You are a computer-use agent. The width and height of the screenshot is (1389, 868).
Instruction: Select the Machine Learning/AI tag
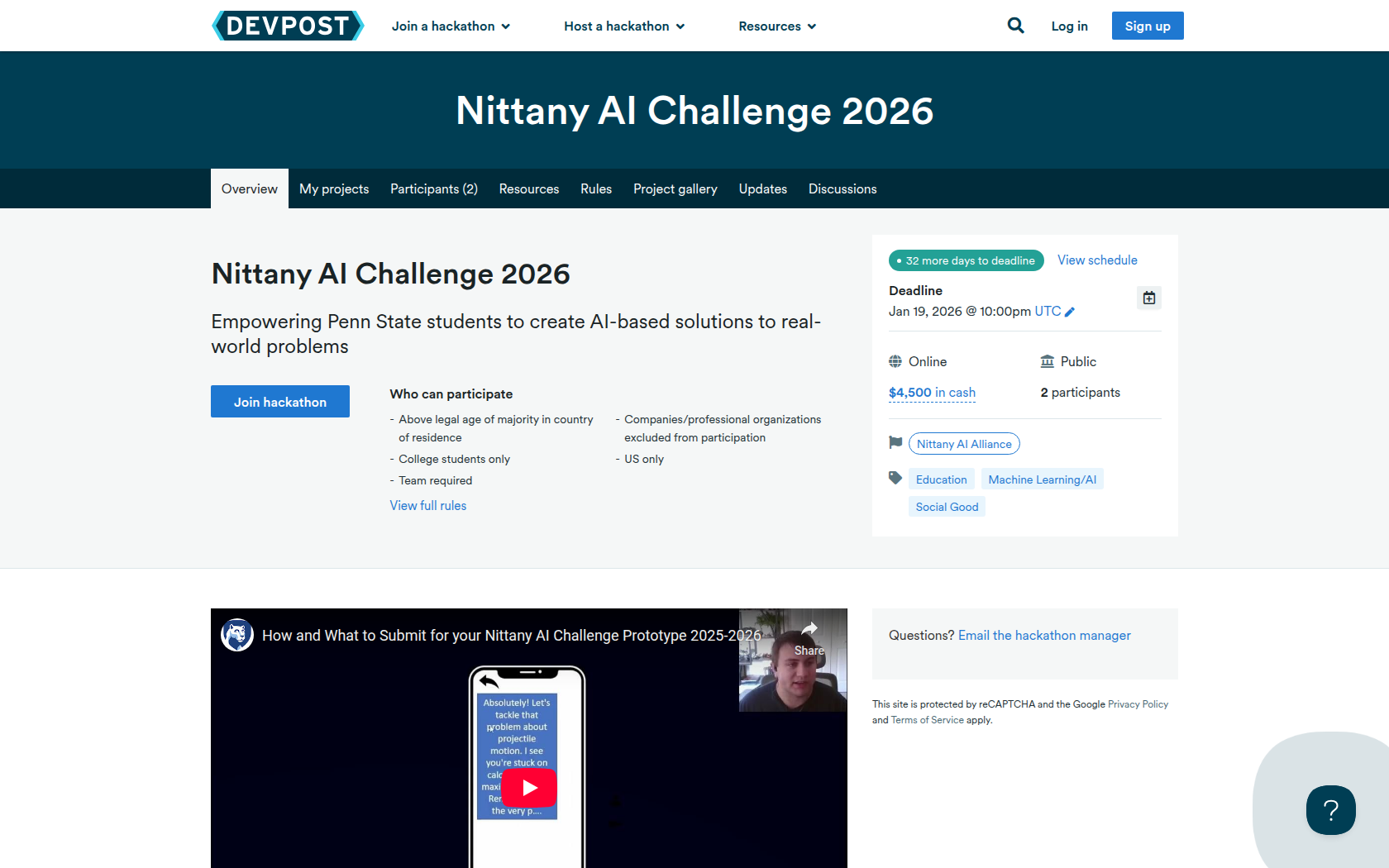tap(1042, 479)
